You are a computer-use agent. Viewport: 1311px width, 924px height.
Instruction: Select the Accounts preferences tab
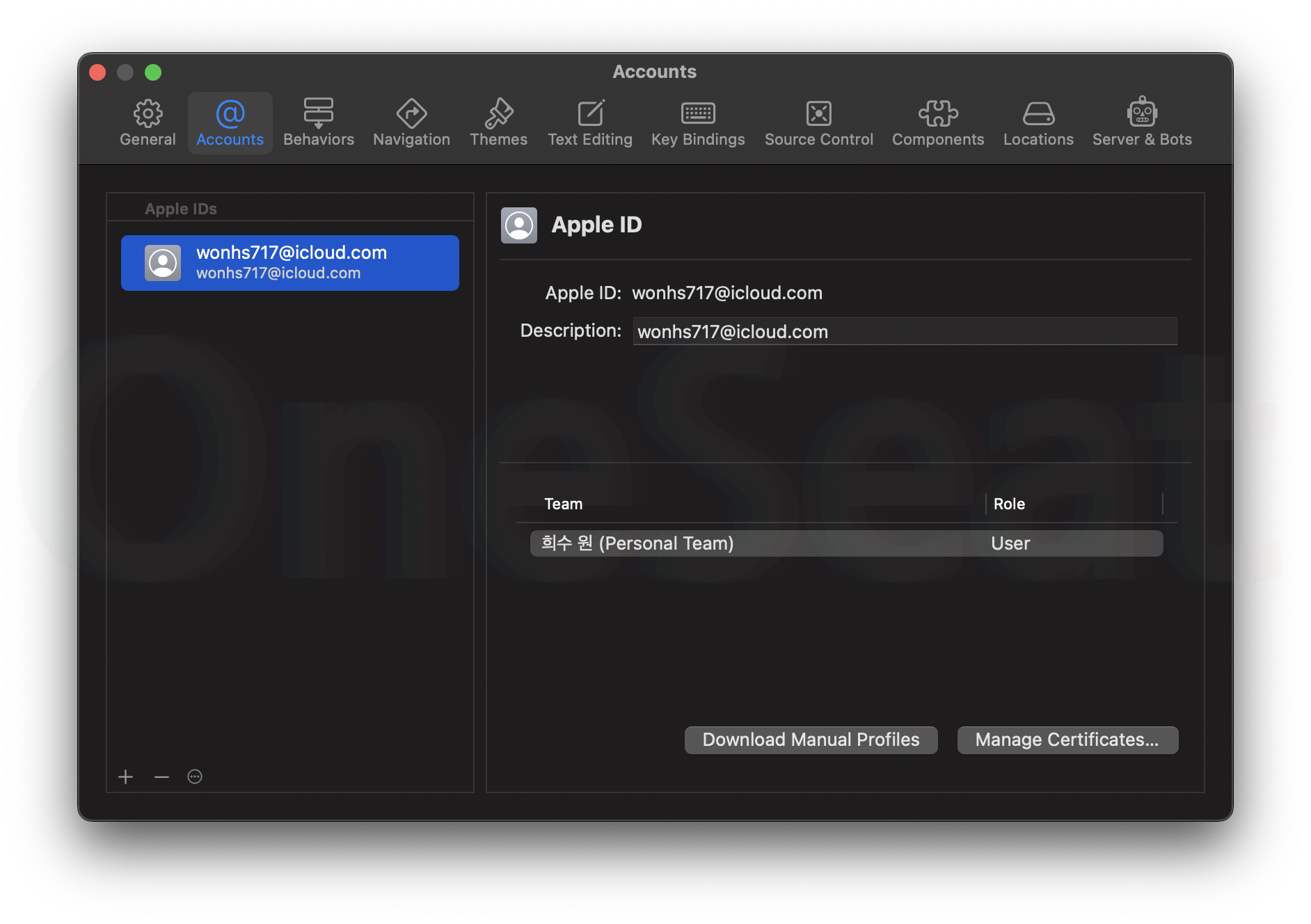pos(230,123)
